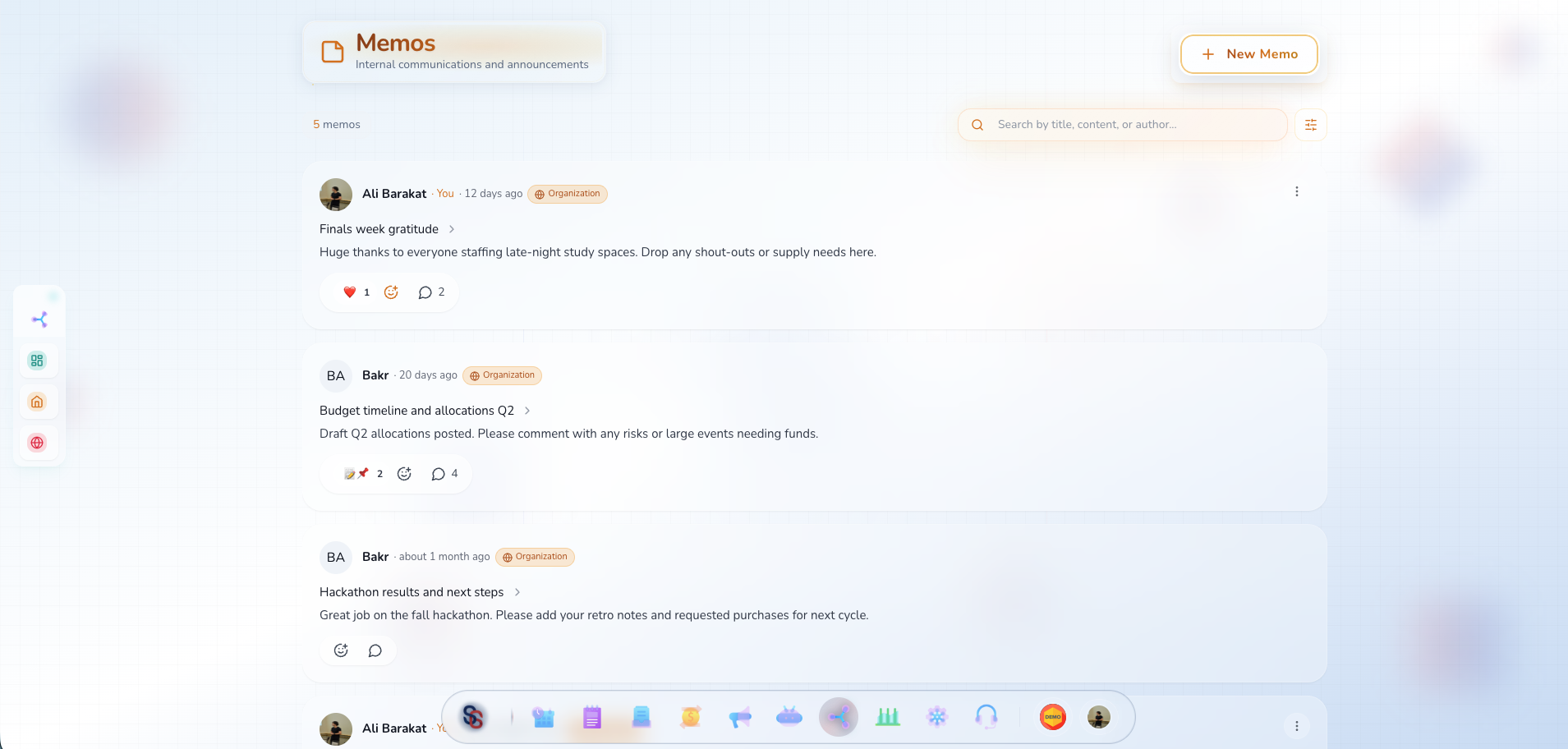Select the home icon in the left sidebar

(38, 402)
